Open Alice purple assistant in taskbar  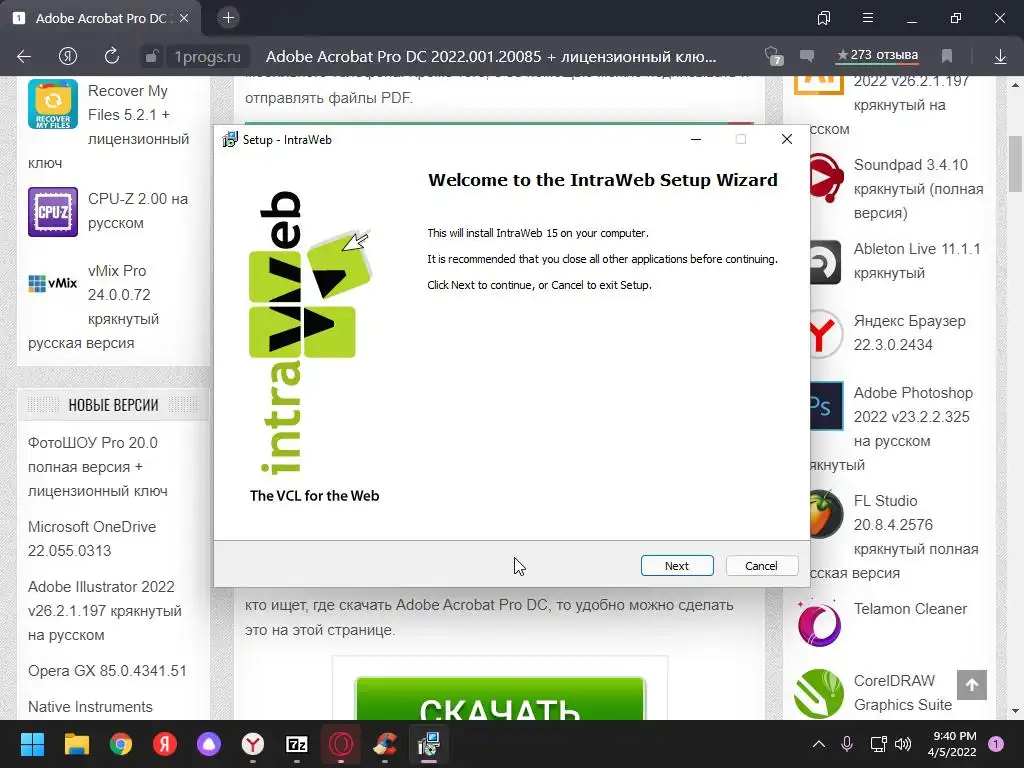click(x=209, y=744)
